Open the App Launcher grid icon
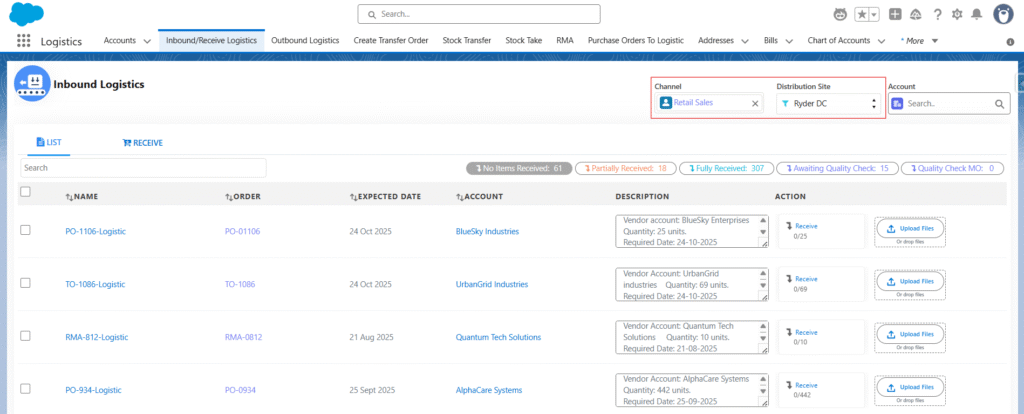1024x414 pixels. coord(23,41)
